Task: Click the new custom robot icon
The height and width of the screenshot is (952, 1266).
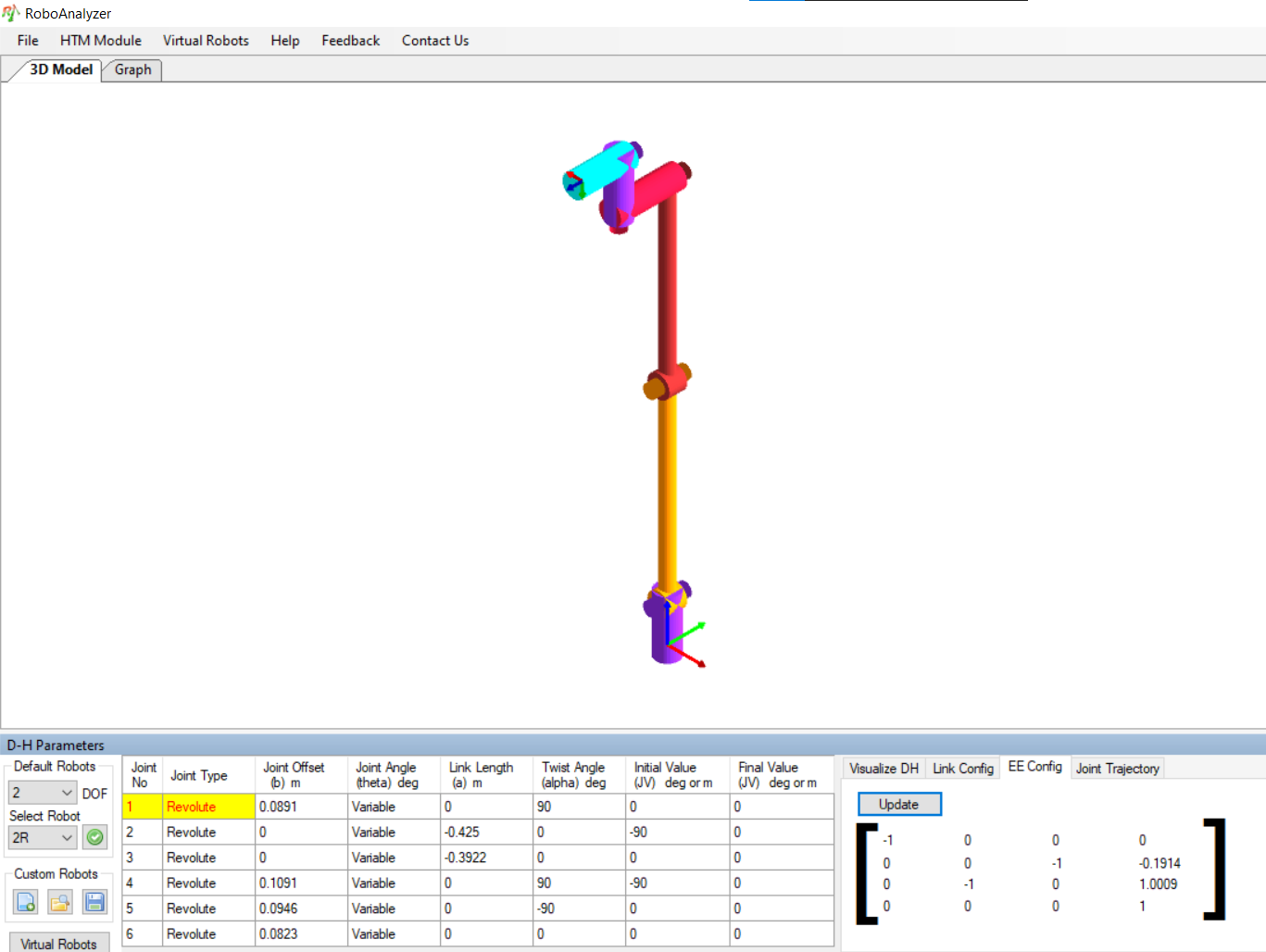Action: pyautogui.click(x=26, y=902)
